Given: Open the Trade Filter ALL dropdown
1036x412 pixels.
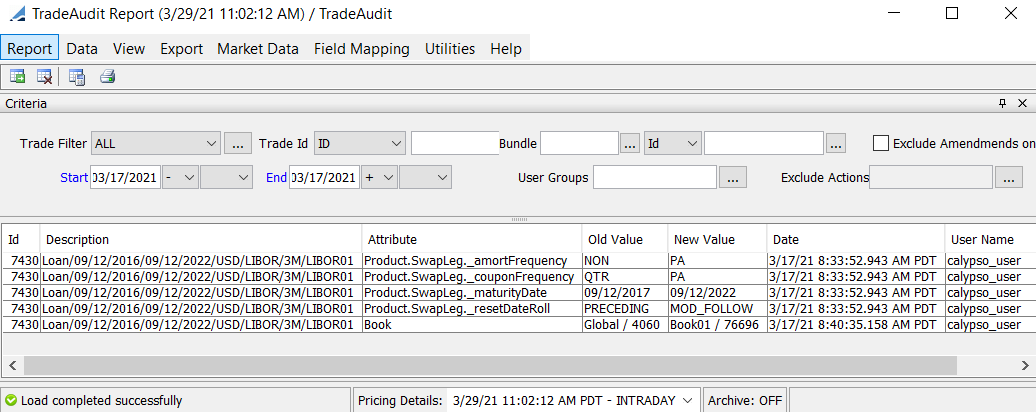Looking at the screenshot, I should pos(155,143).
